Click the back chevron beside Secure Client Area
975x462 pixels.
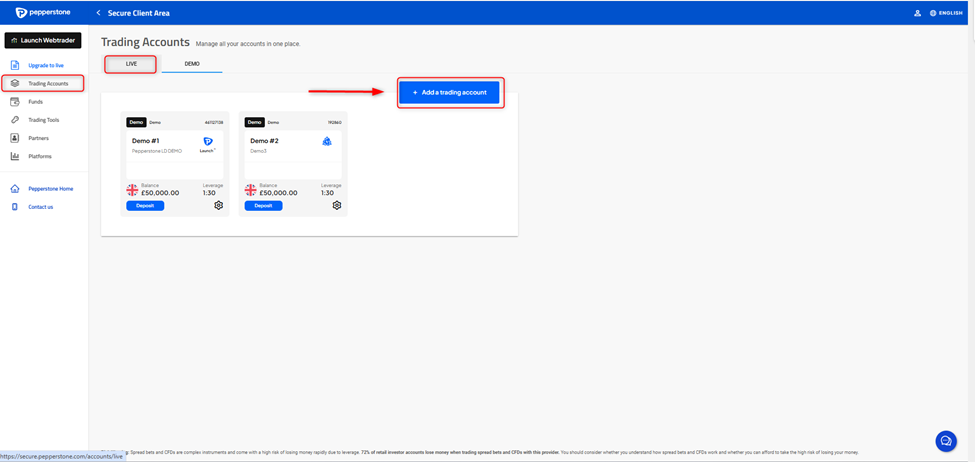[x=98, y=13]
